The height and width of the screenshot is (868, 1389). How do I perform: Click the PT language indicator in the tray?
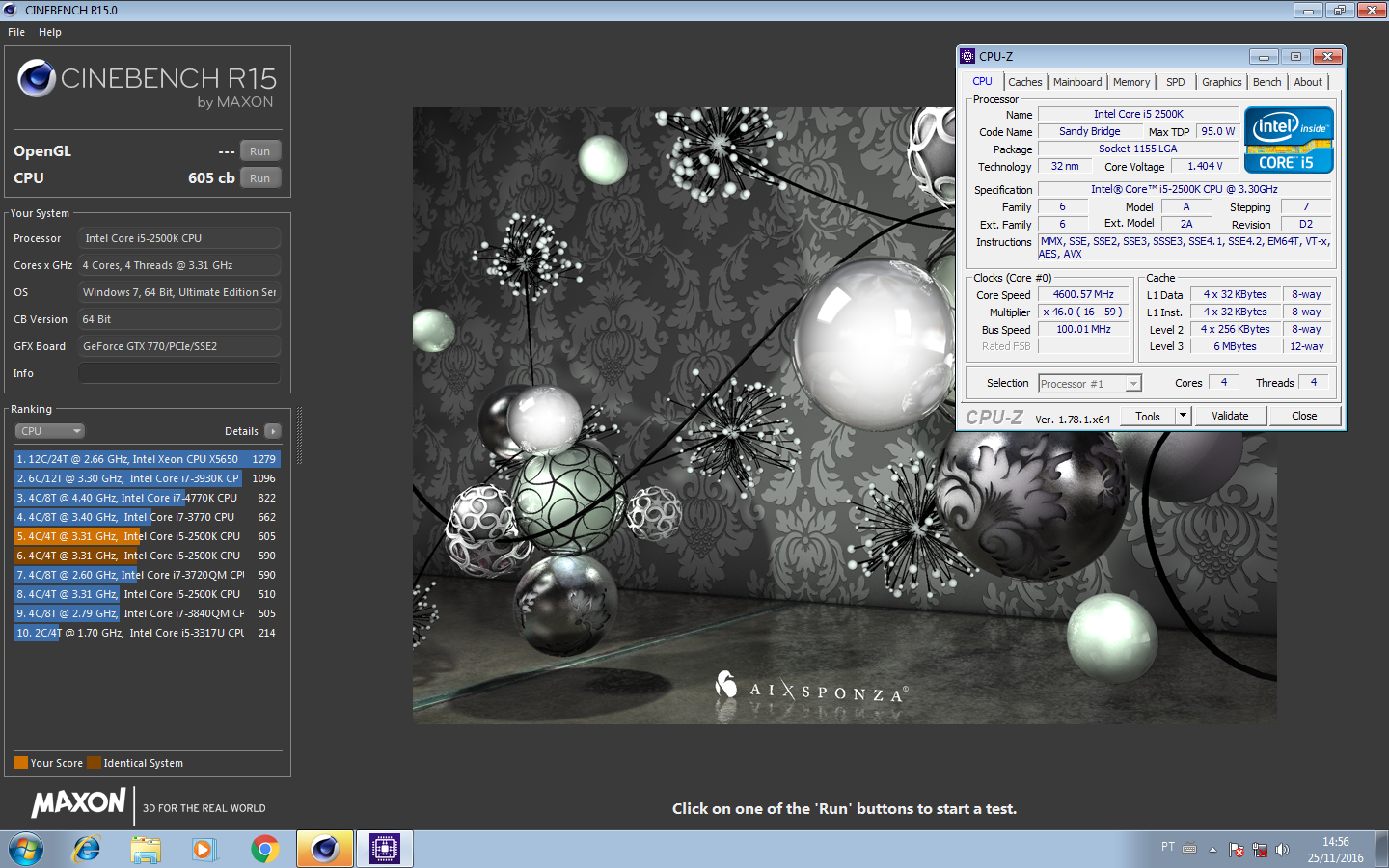(x=1168, y=847)
